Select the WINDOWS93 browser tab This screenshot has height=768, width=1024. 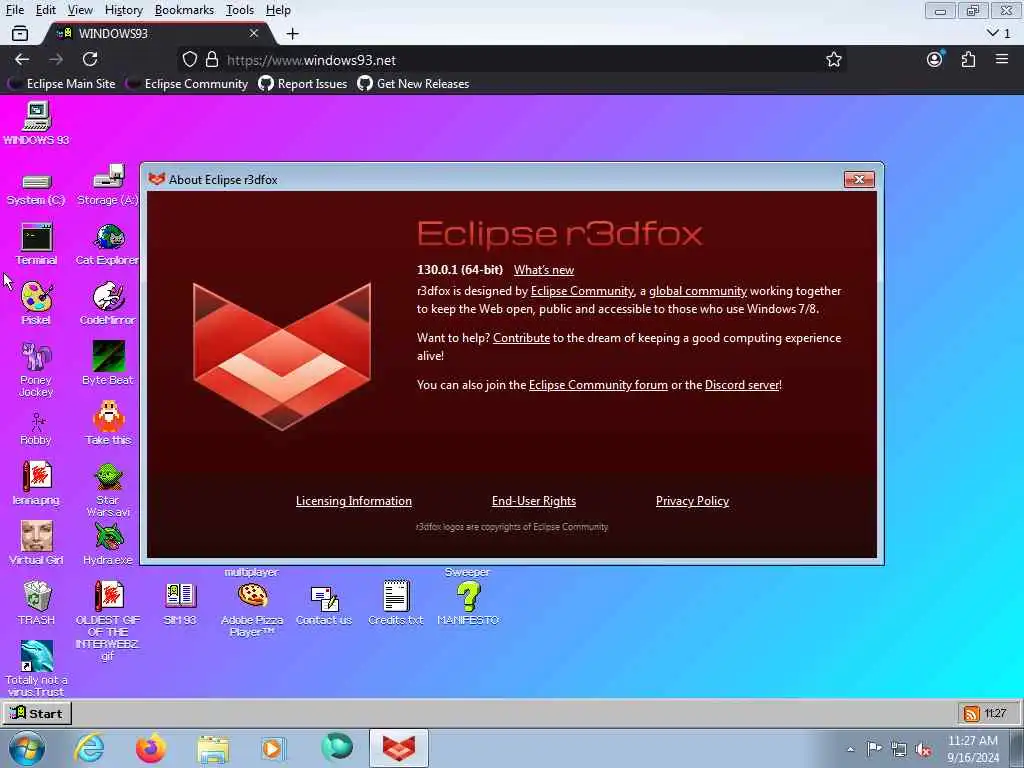click(159, 33)
